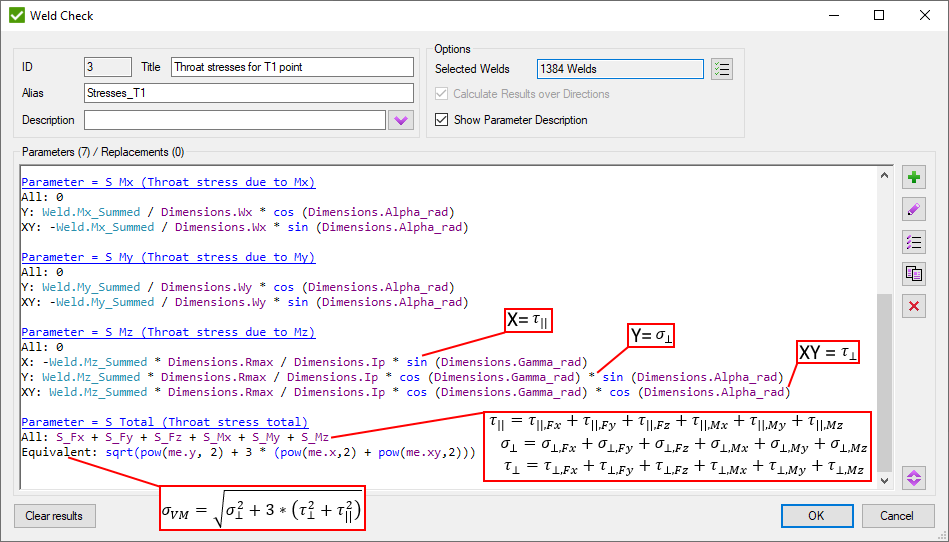This screenshot has height=542, width=949.
Task: Open the S My parameter link
Action: click(x=168, y=257)
